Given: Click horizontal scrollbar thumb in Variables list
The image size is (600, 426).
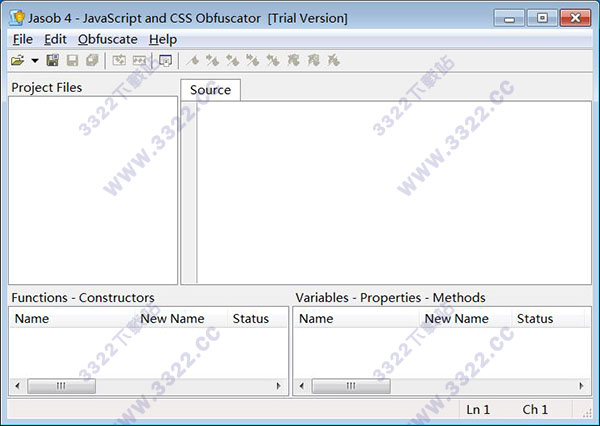Looking at the screenshot, I should click(351, 386).
